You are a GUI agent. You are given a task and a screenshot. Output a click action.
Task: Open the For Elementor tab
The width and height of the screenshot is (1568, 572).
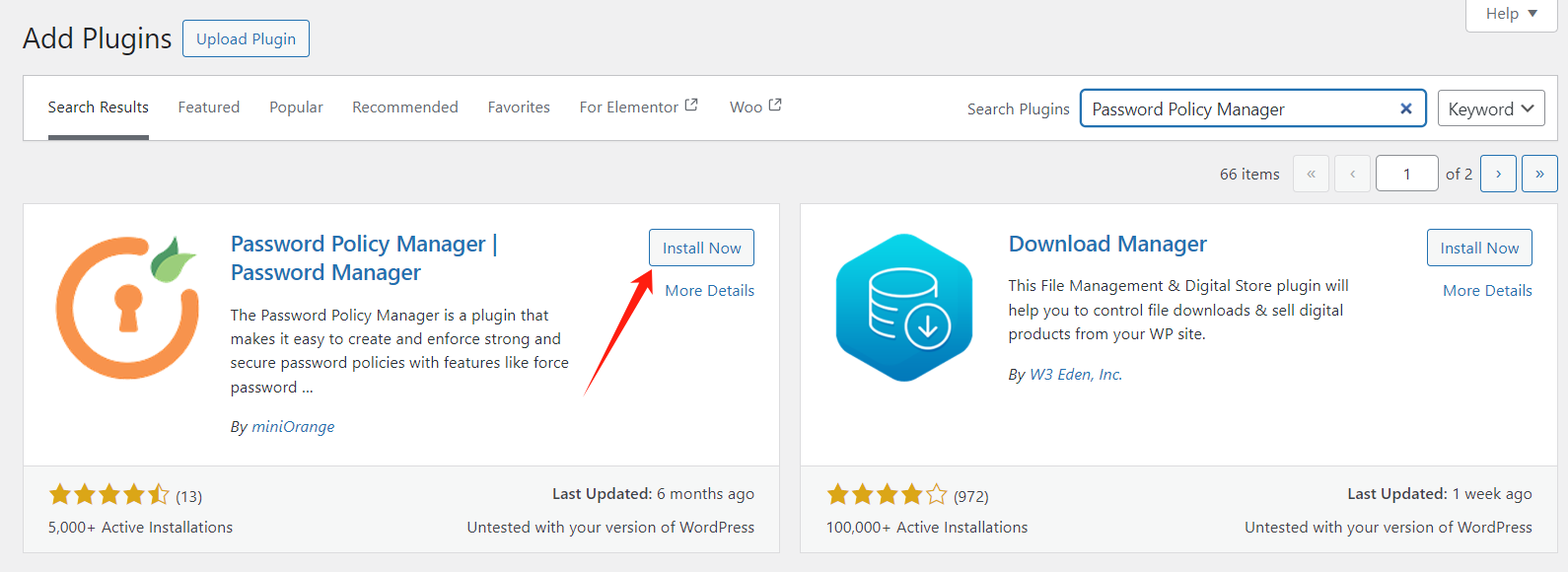tap(638, 107)
